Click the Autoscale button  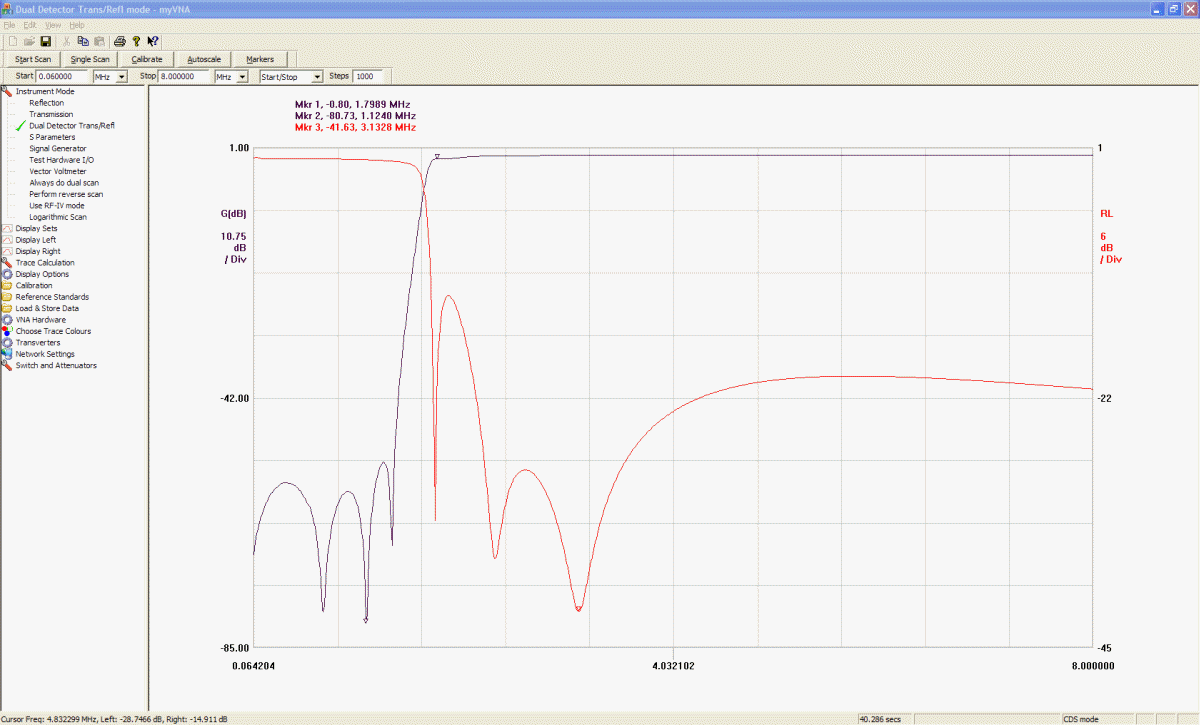204,59
